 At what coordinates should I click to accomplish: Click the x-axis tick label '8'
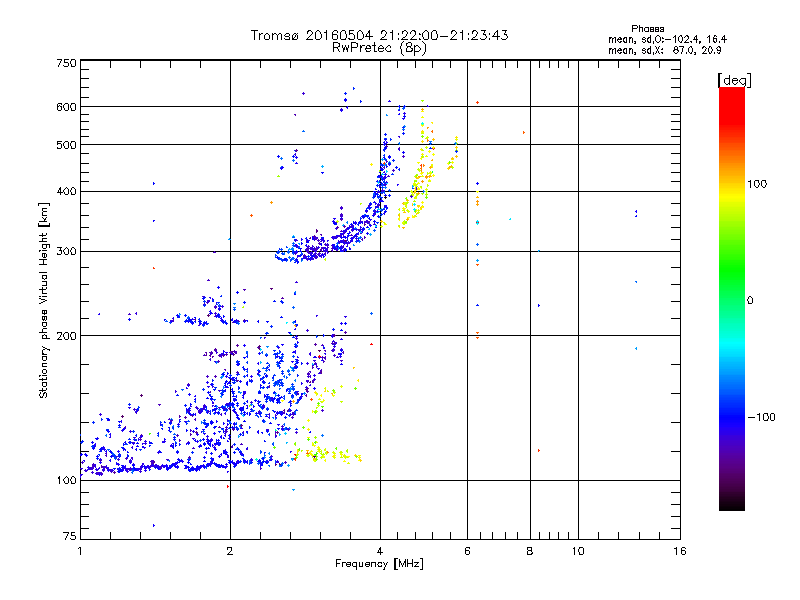[x=530, y=551]
